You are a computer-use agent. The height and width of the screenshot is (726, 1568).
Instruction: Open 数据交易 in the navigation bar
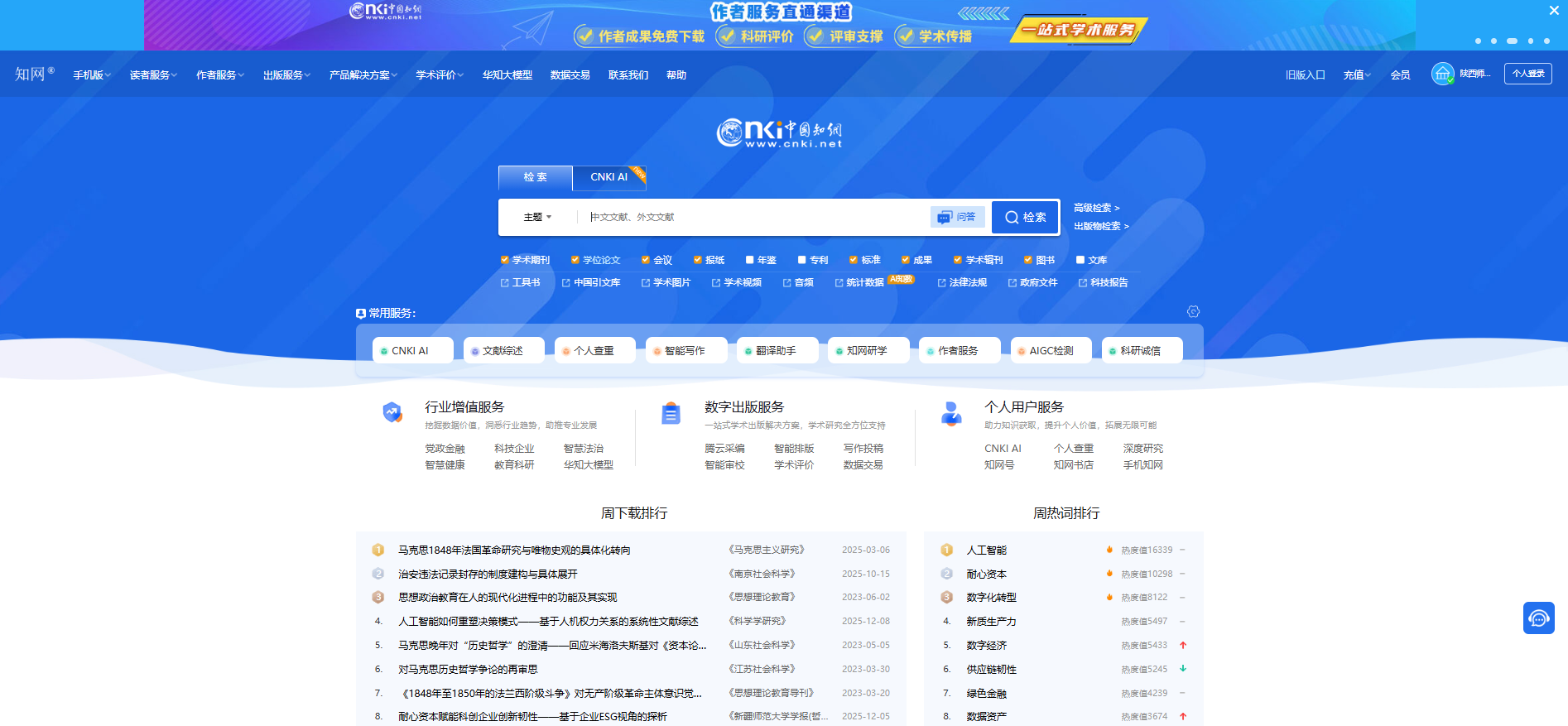click(570, 75)
